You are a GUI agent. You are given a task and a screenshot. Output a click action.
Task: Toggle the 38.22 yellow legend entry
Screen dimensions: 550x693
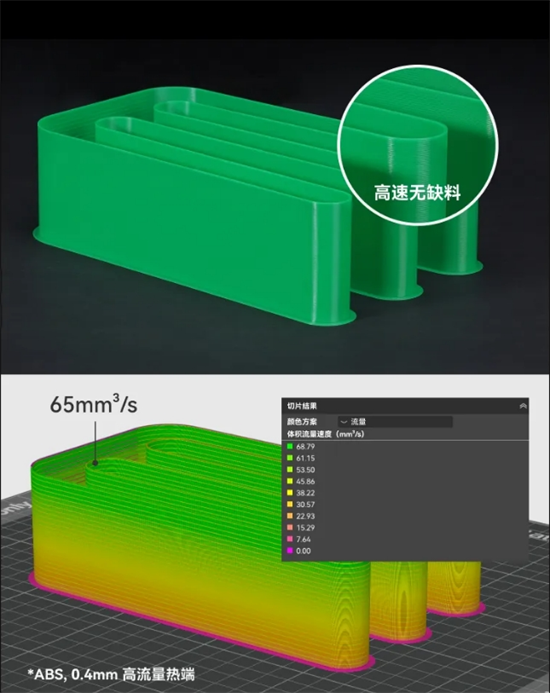coord(301,493)
